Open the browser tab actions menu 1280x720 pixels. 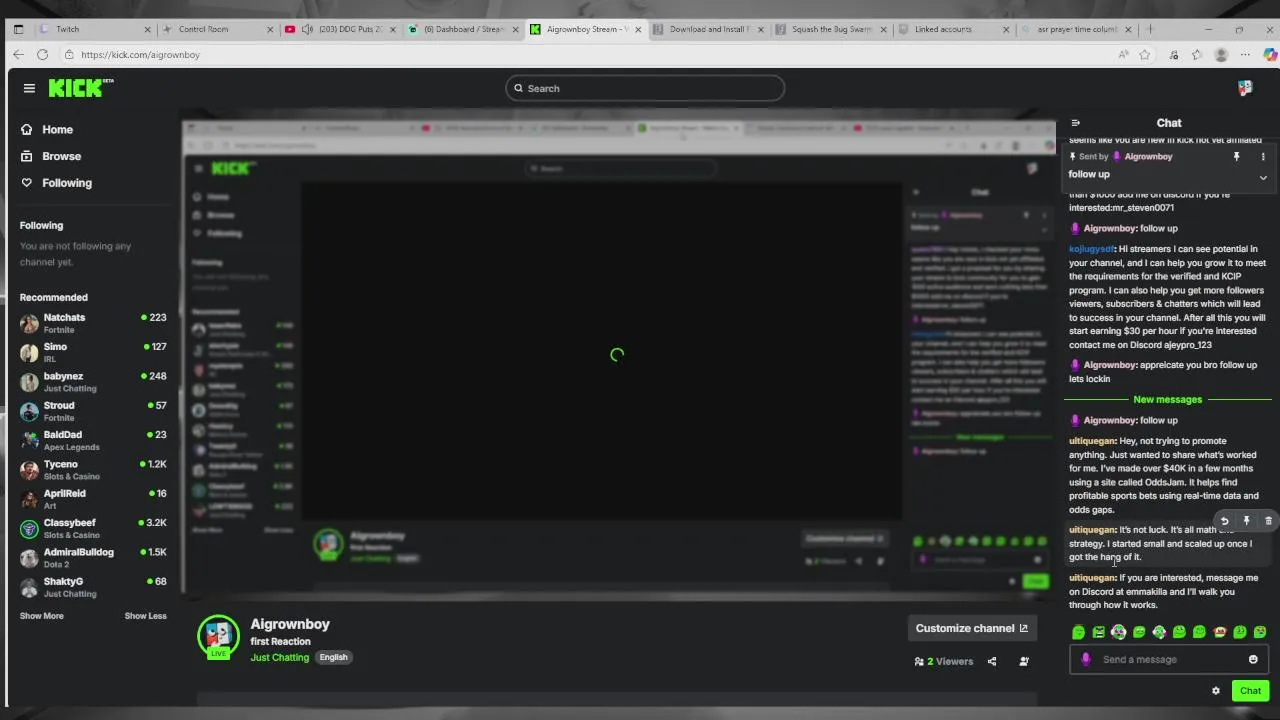point(18,29)
